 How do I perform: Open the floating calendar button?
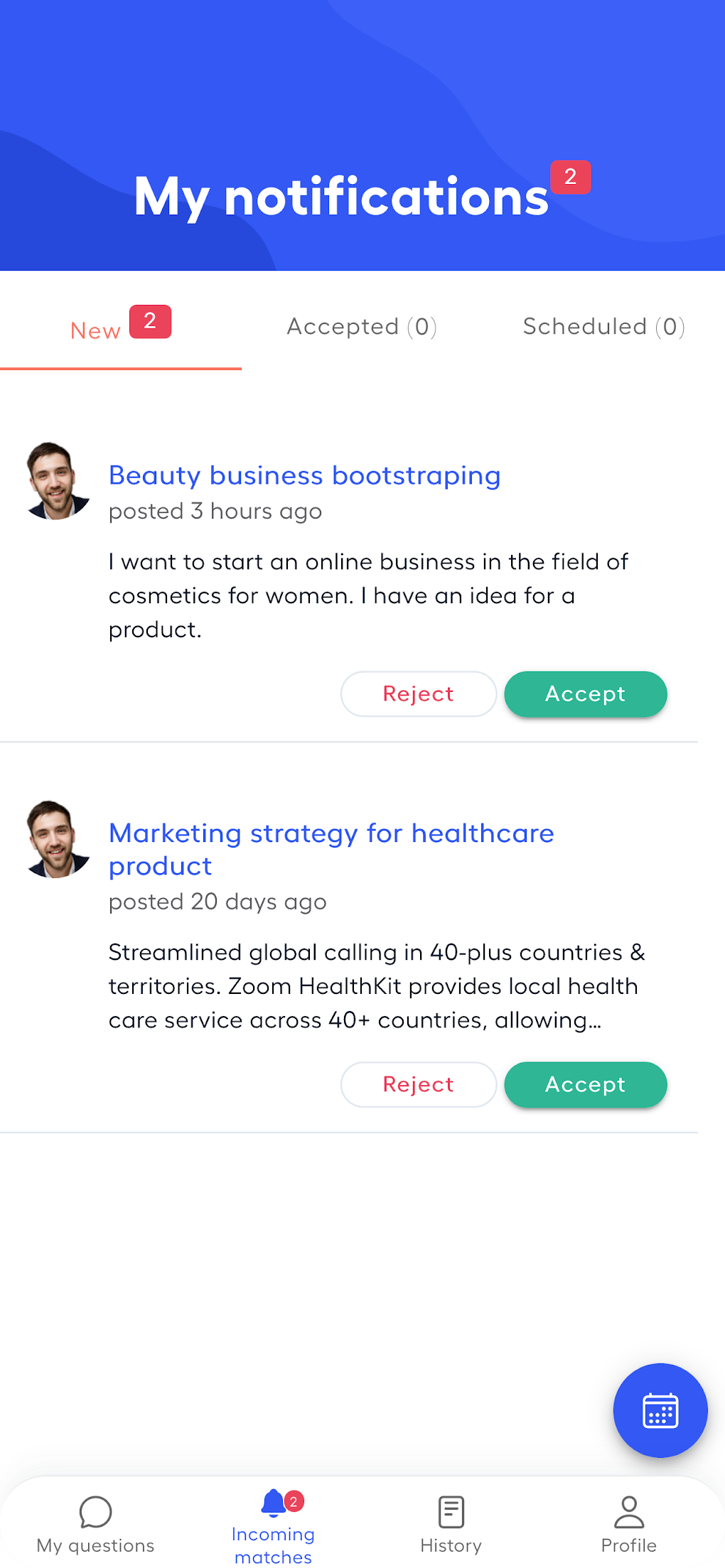(660, 1410)
